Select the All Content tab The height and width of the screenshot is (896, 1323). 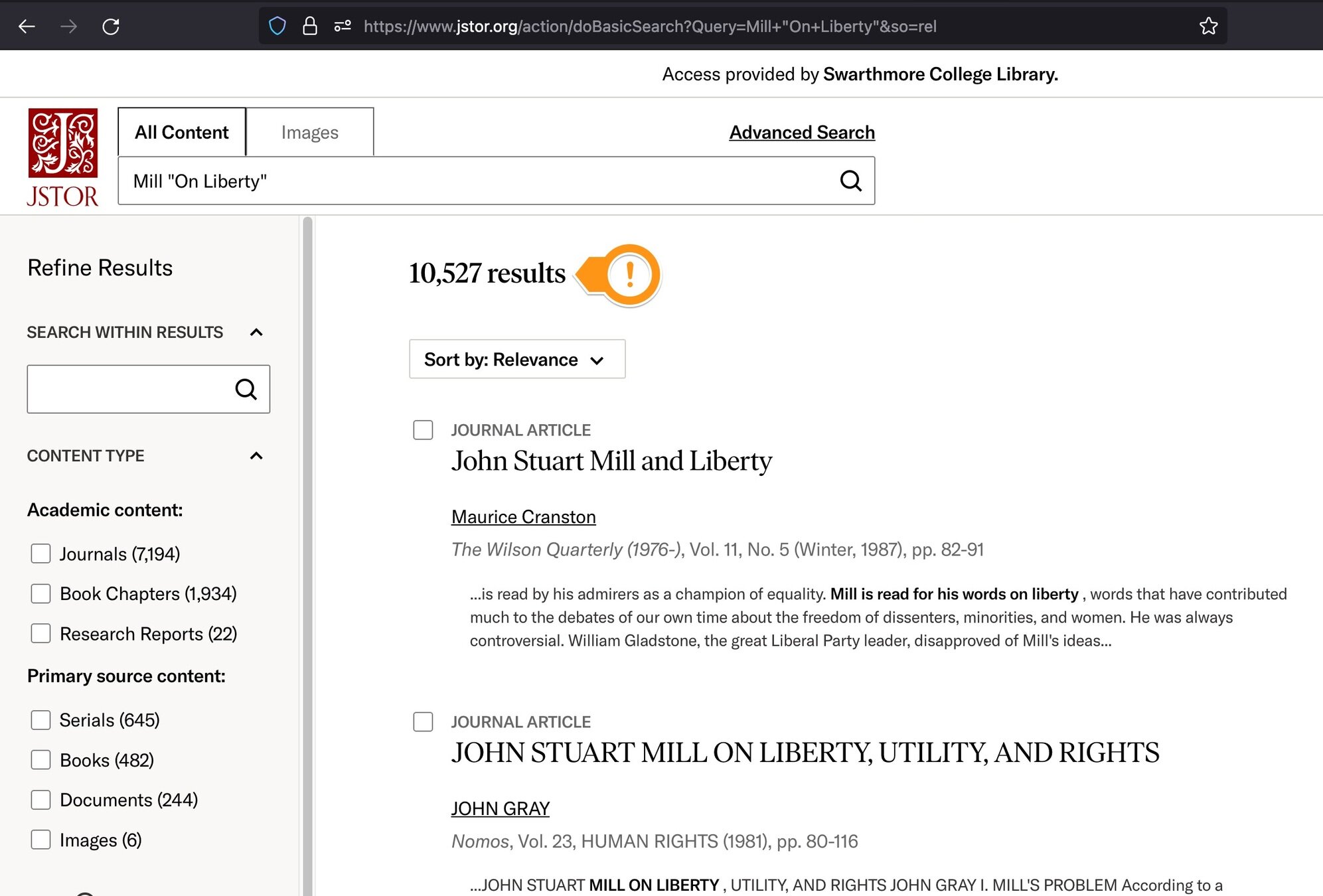(x=181, y=132)
